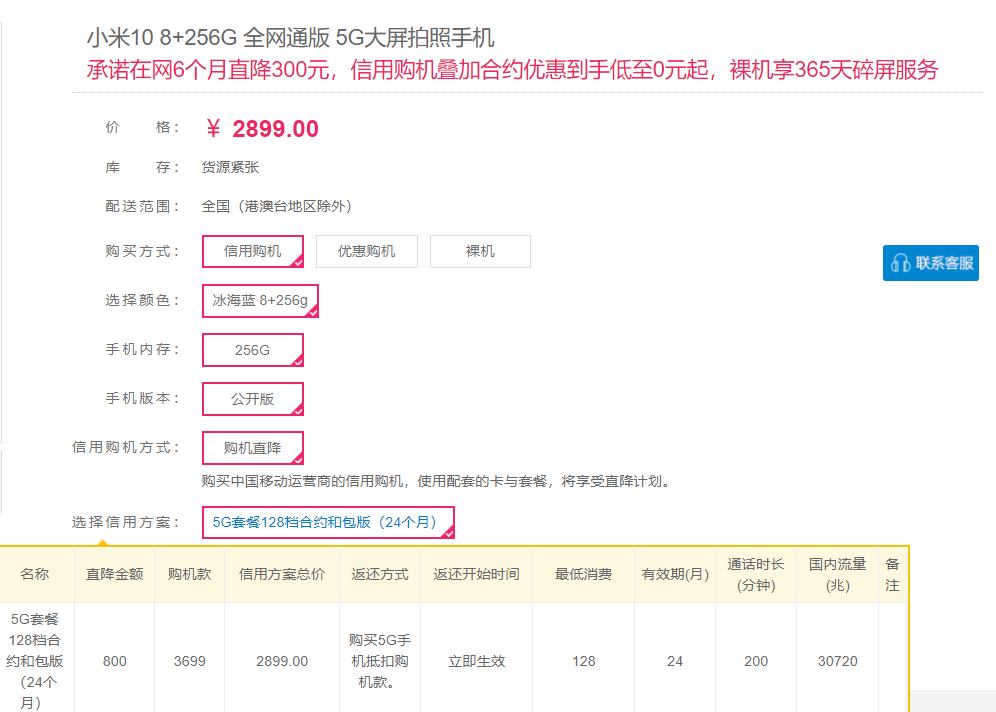Select the 购机直降 credit purchase option
Image resolution: width=996 pixels, height=712 pixels.
point(252,447)
